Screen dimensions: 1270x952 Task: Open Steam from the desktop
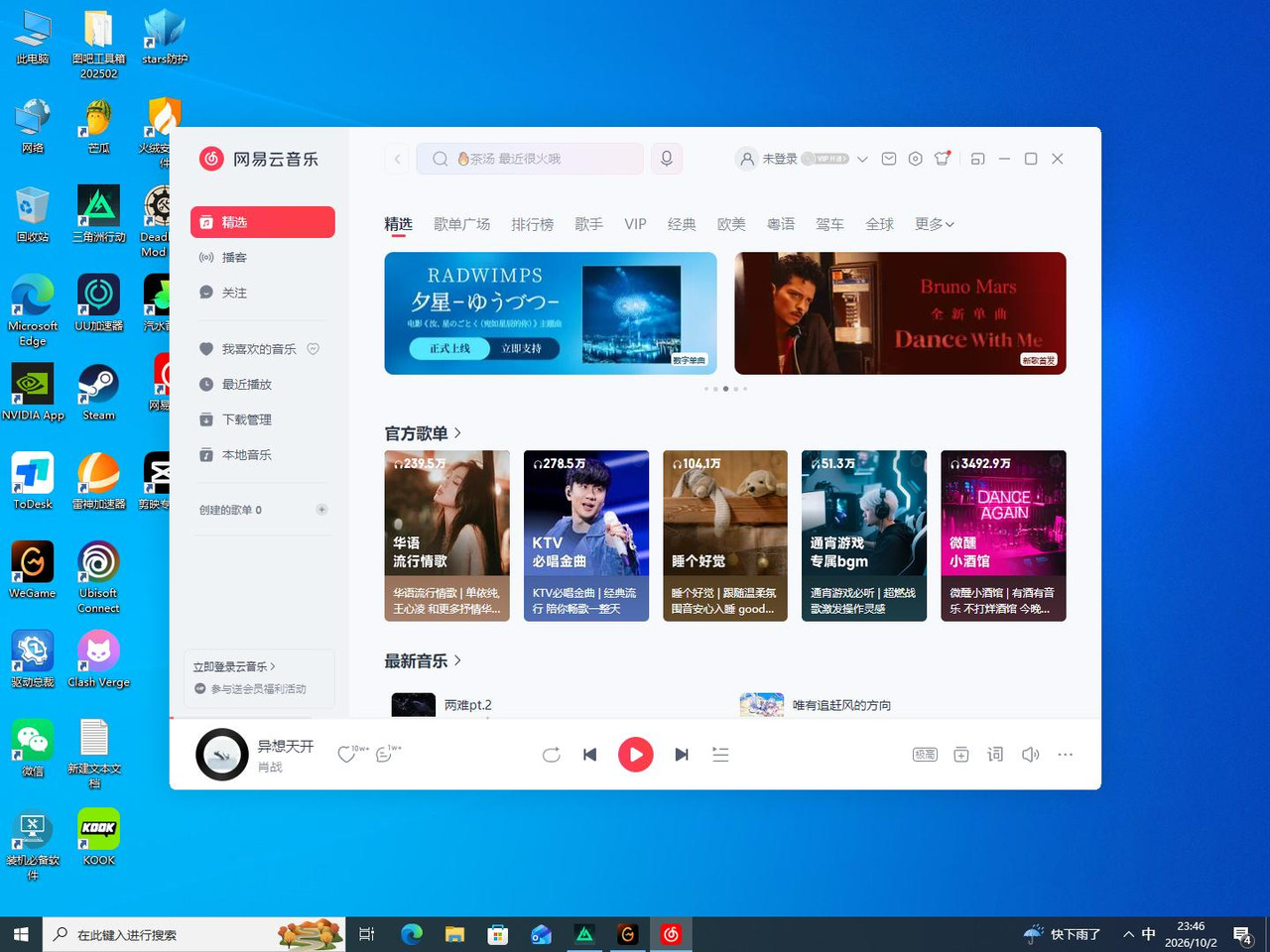98,393
